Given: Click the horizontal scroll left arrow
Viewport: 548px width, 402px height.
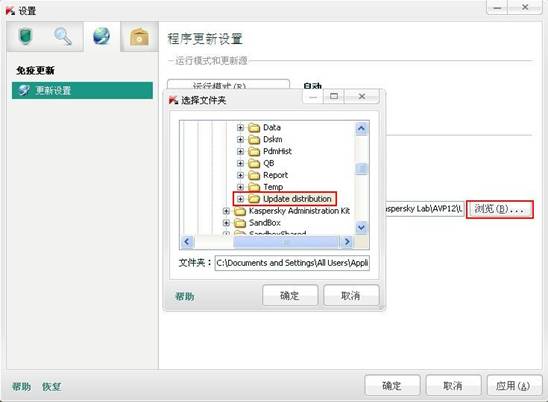Looking at the screenshot, I should click(x=187, y=242).
